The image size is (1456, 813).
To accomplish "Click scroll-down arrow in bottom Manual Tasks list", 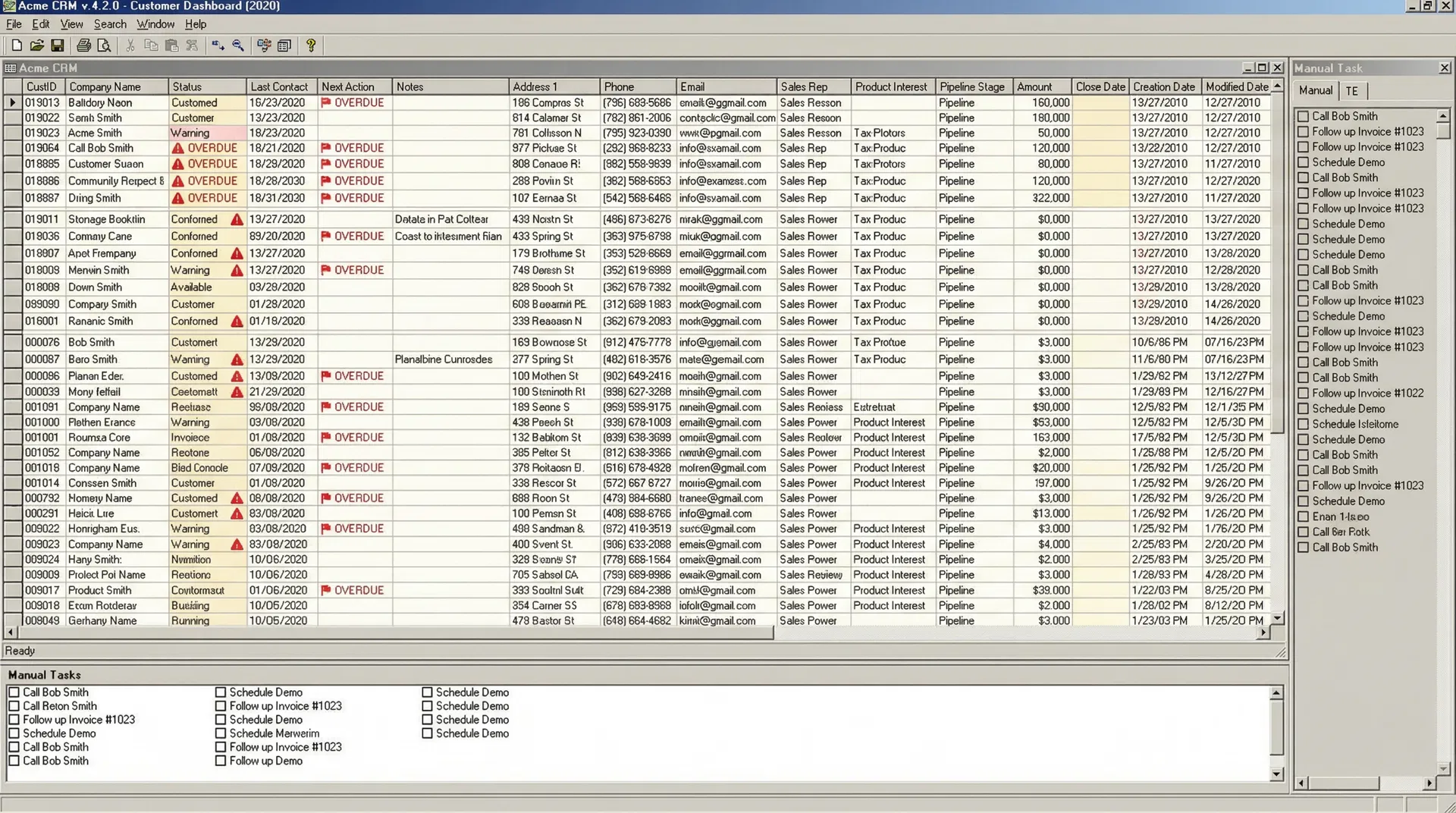I will click(1276, 774).
